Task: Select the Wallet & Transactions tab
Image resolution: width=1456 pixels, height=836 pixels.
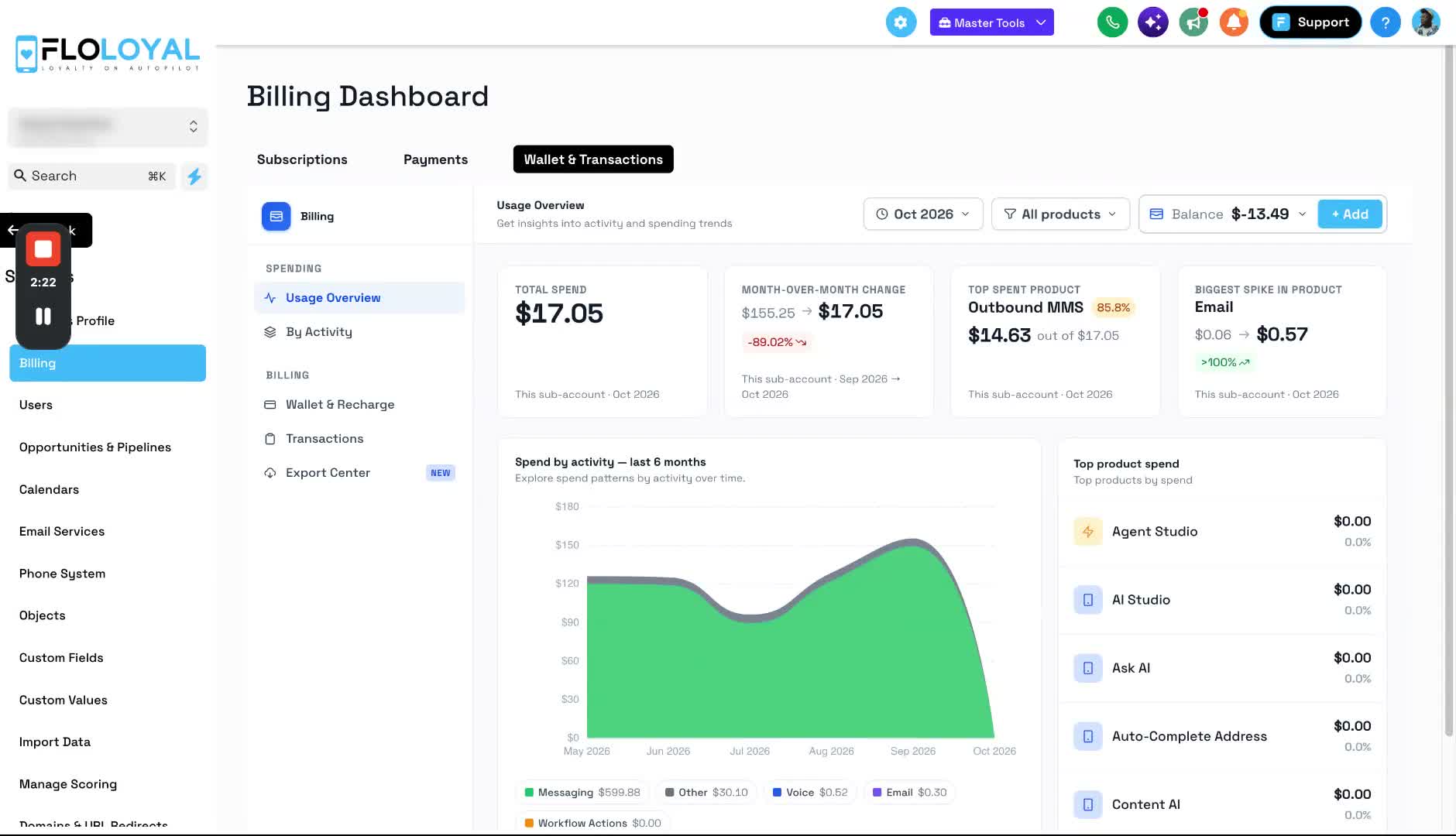Action: pos(593,159)
